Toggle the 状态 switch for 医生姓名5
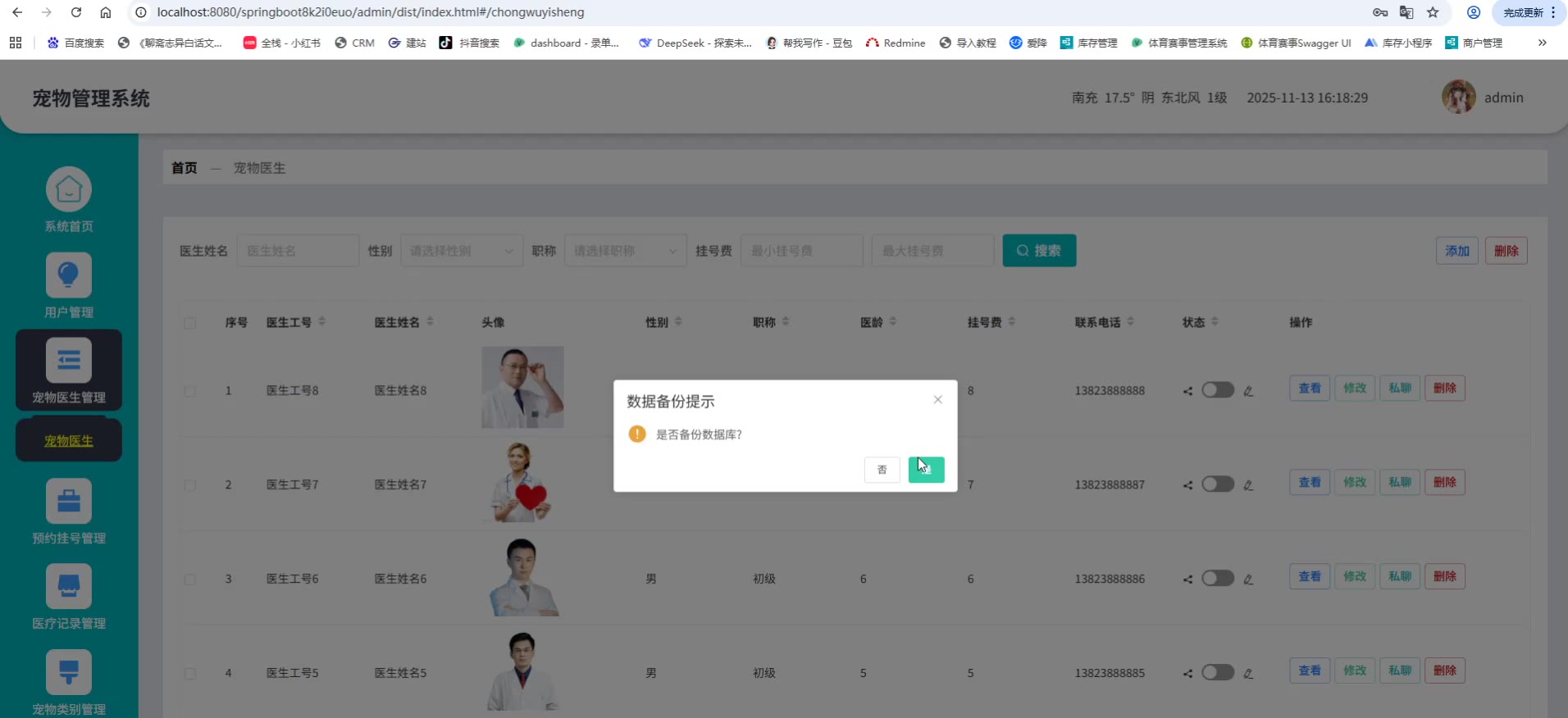This screenshot has width=1568, height=718. 1218,673
